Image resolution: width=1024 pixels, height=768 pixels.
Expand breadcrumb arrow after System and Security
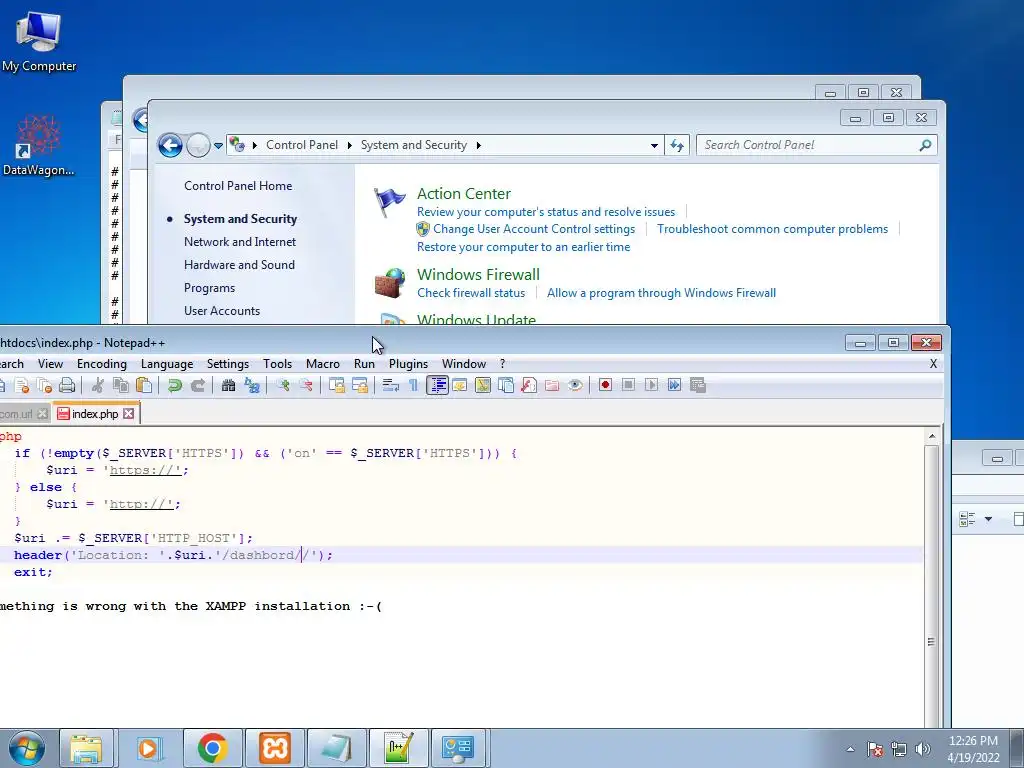pyautogui.click(x=478, y=145)
